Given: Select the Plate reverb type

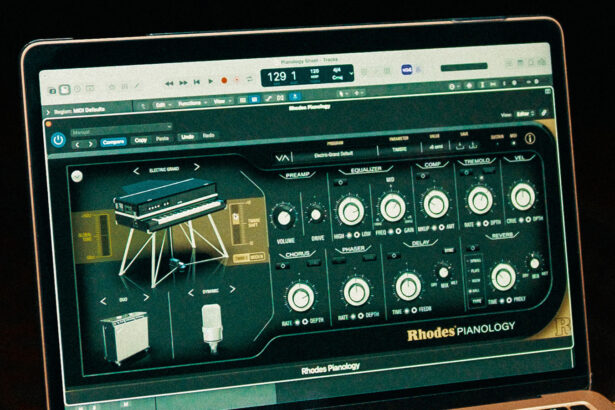Looking at the screenshot, I should [x=474, y=271].
